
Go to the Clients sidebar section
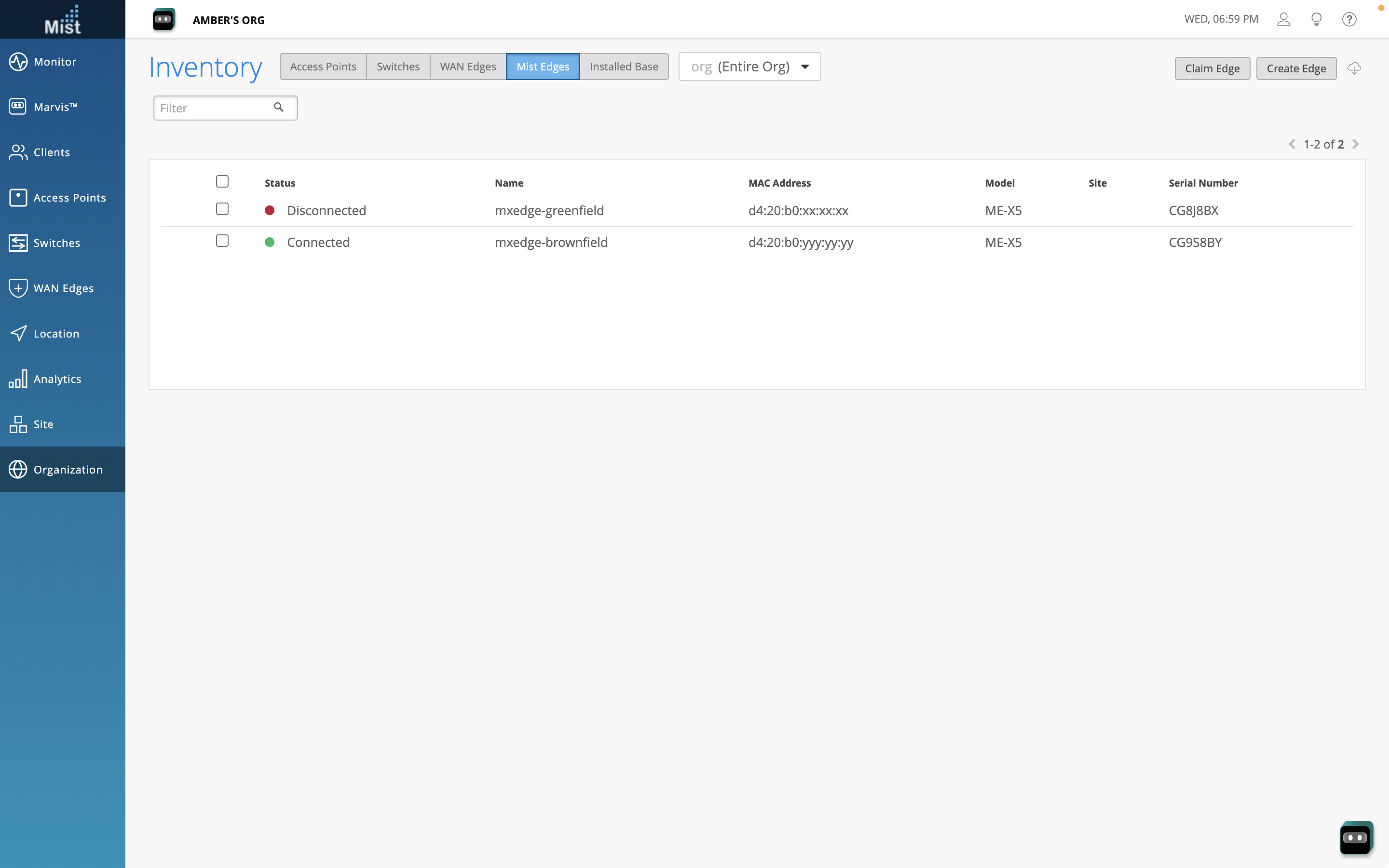tap(51, 152)
